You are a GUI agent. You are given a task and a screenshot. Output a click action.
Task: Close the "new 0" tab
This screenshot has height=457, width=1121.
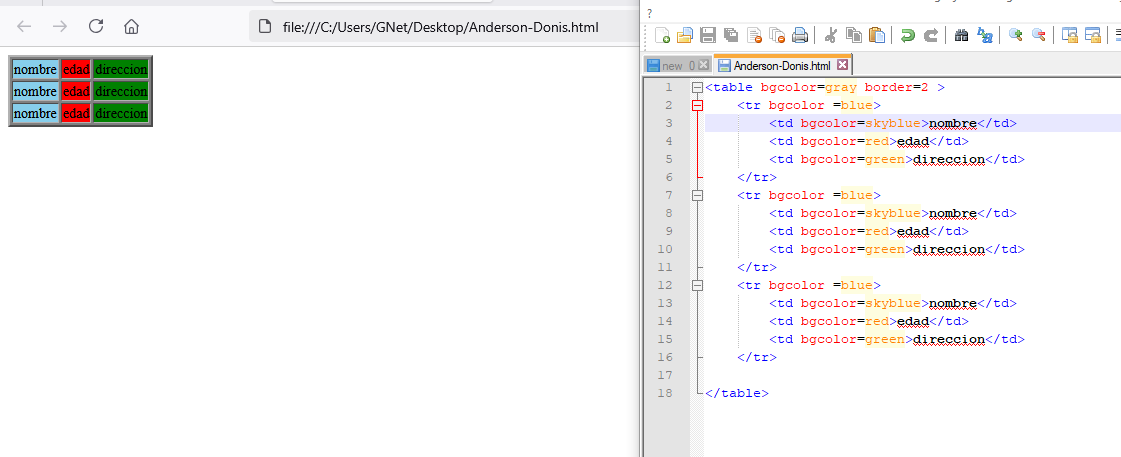[x=703, y=65]
